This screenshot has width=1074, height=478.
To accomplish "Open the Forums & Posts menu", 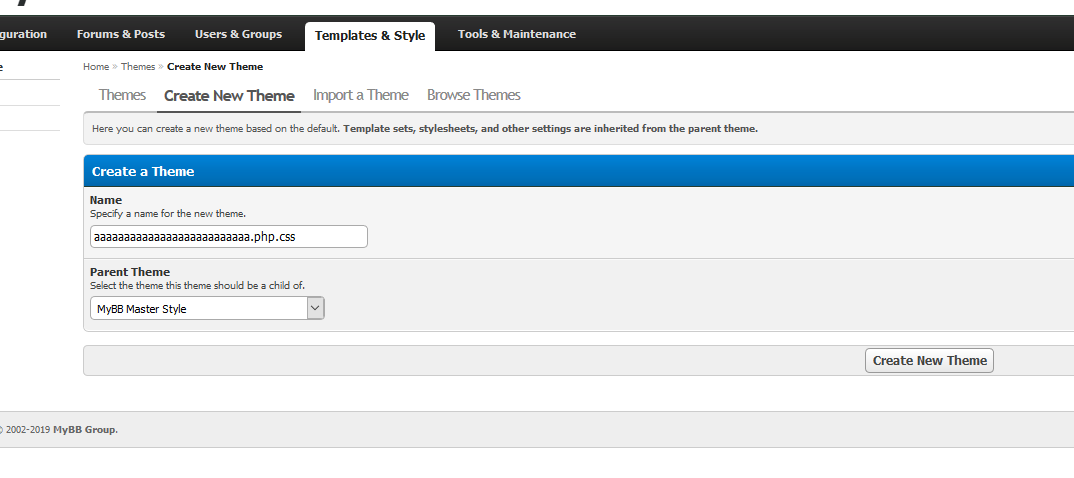I will [120, 34].
